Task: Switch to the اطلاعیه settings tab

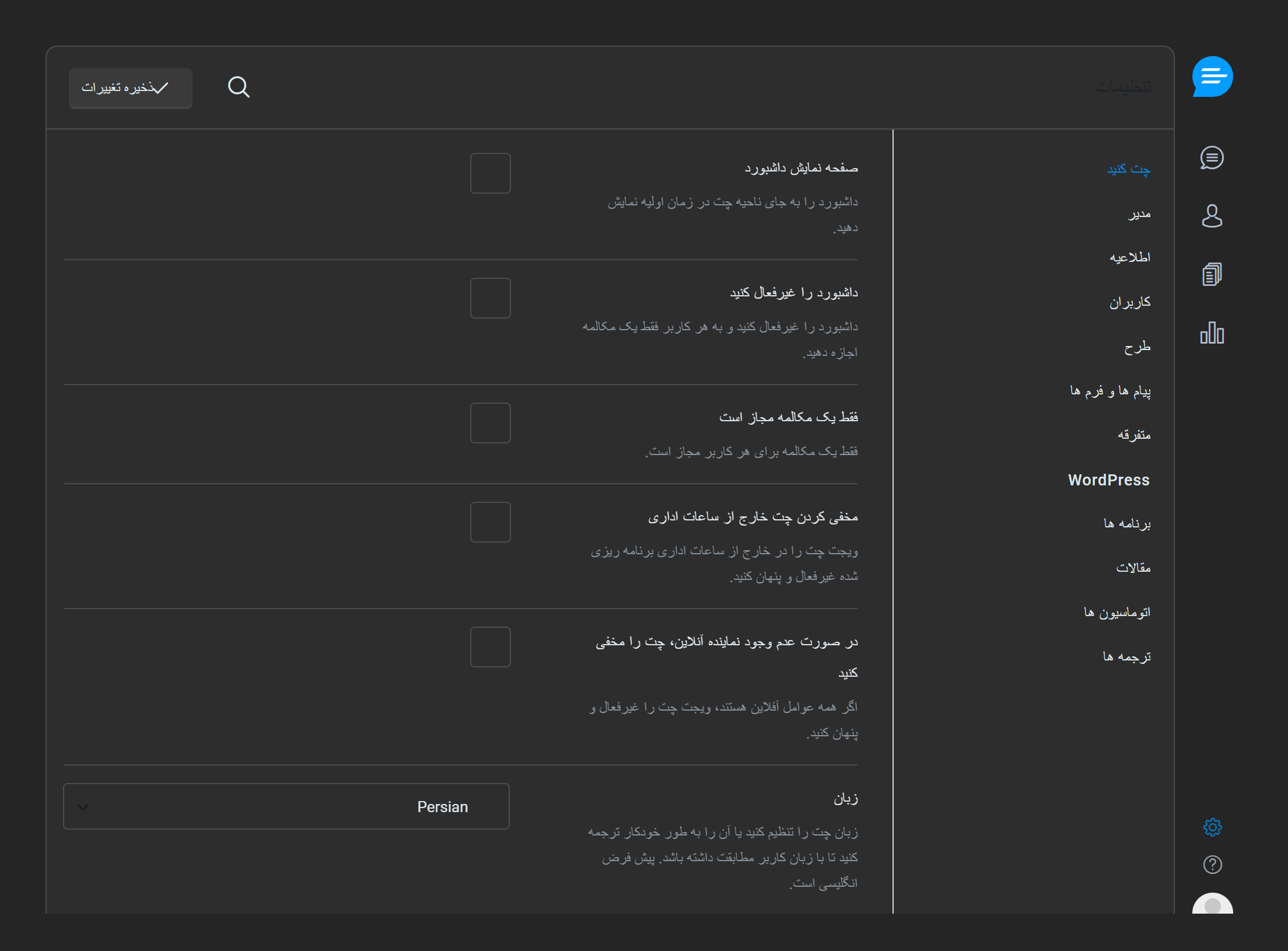Action: pyautogui.click(x=1130, y=257)
